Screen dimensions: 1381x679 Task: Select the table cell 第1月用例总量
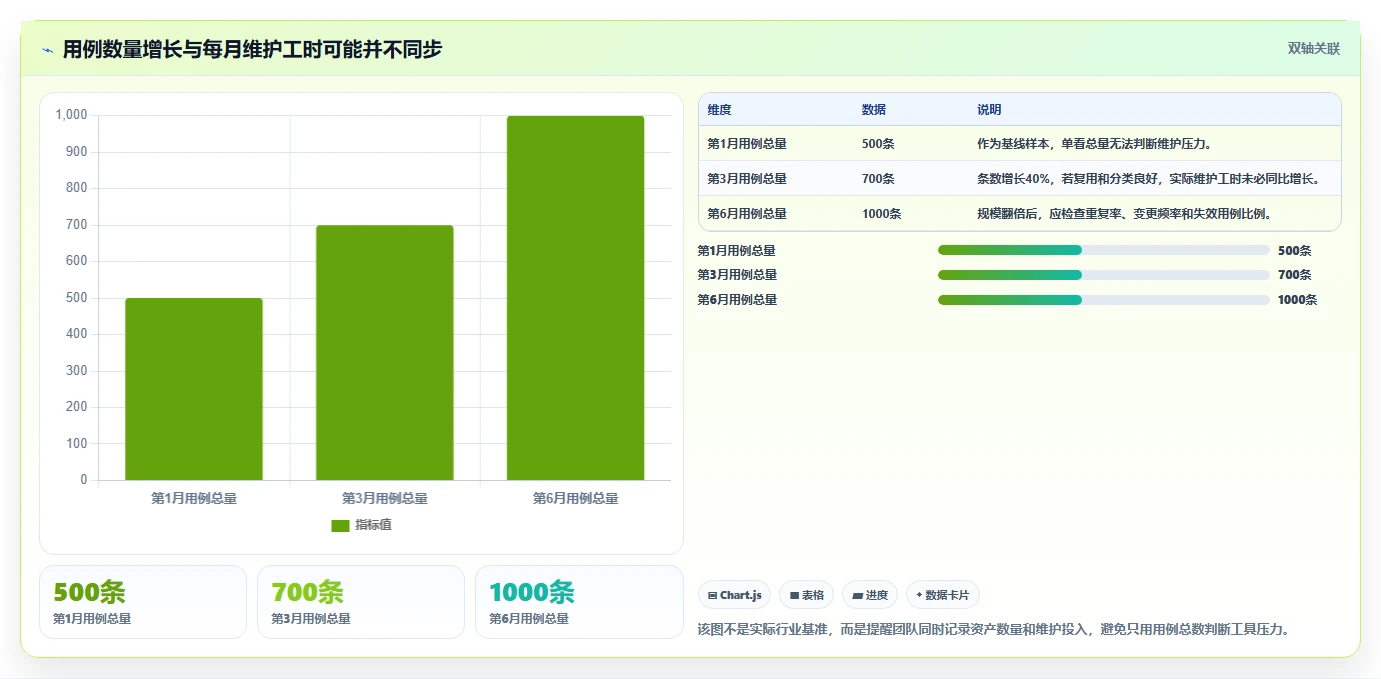747,144
